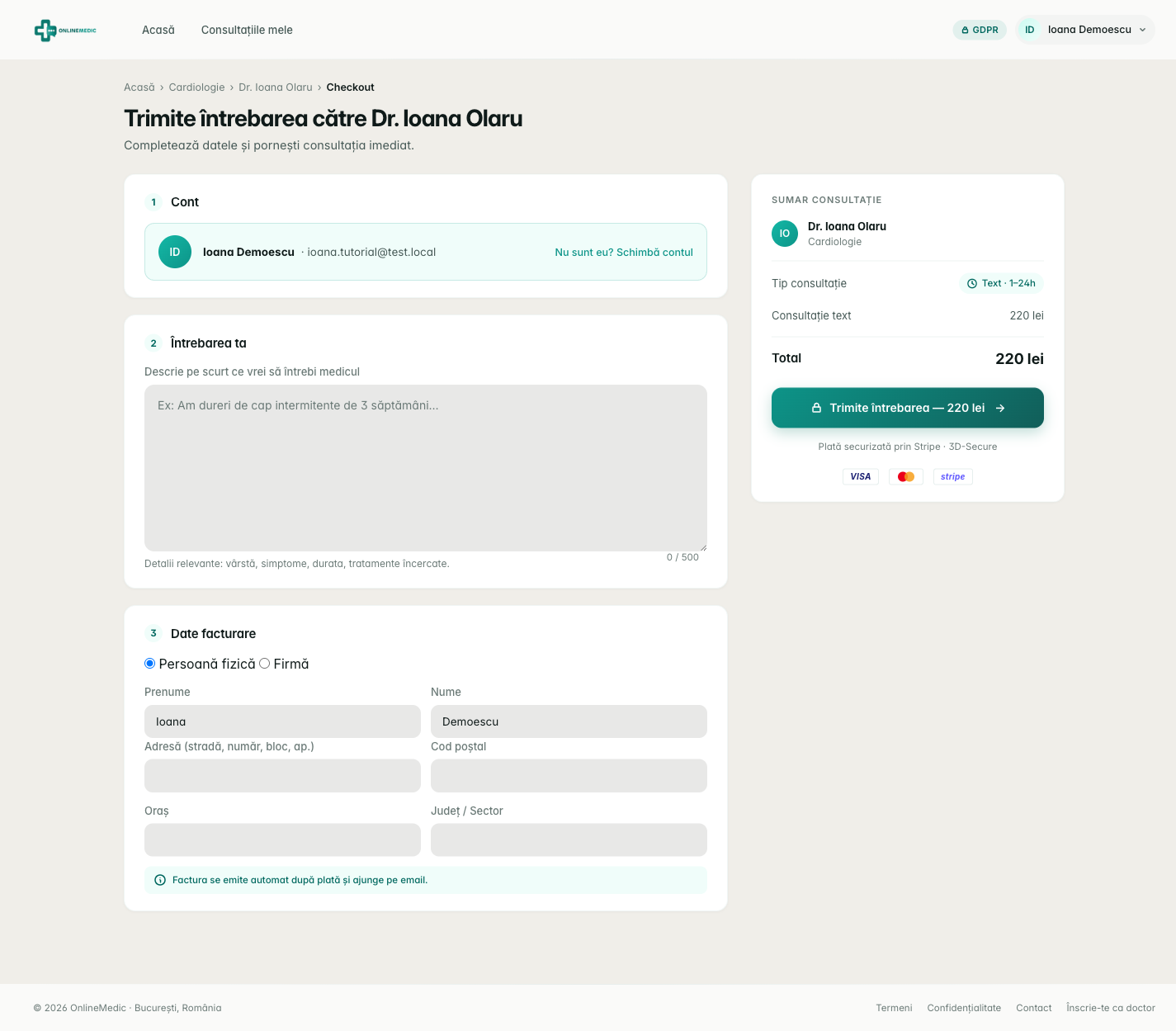Viewport: 1176px width, 1031px height.
Task: Click the IO doctor avatar in summary
Action: pyautogui.click(x=785, y=234)
